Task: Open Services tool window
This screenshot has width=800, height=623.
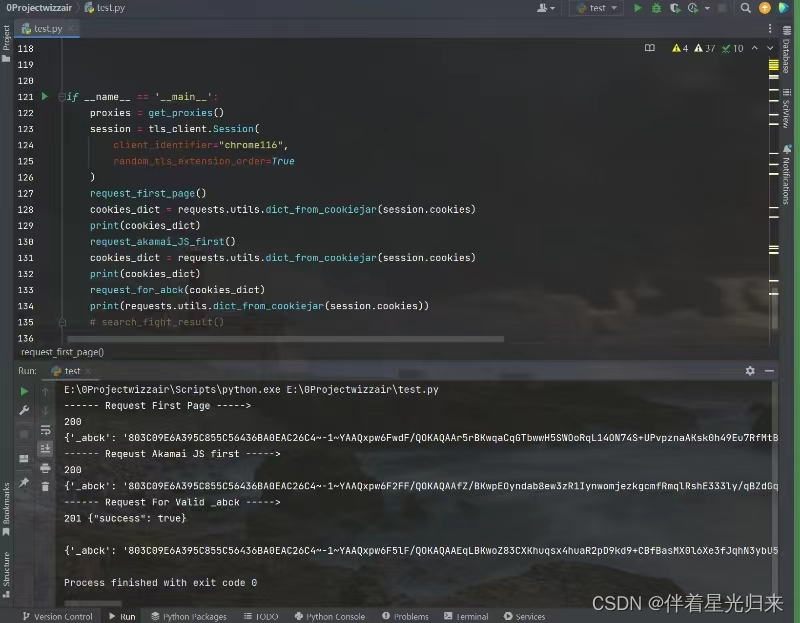Action: pyautogui.click(x=524, y=616)
